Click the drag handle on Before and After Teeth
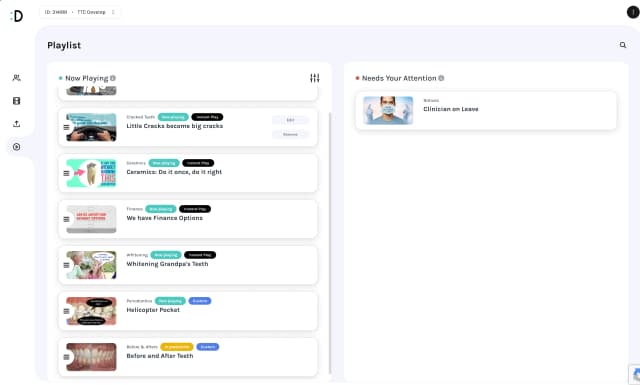 coord(67,357)
